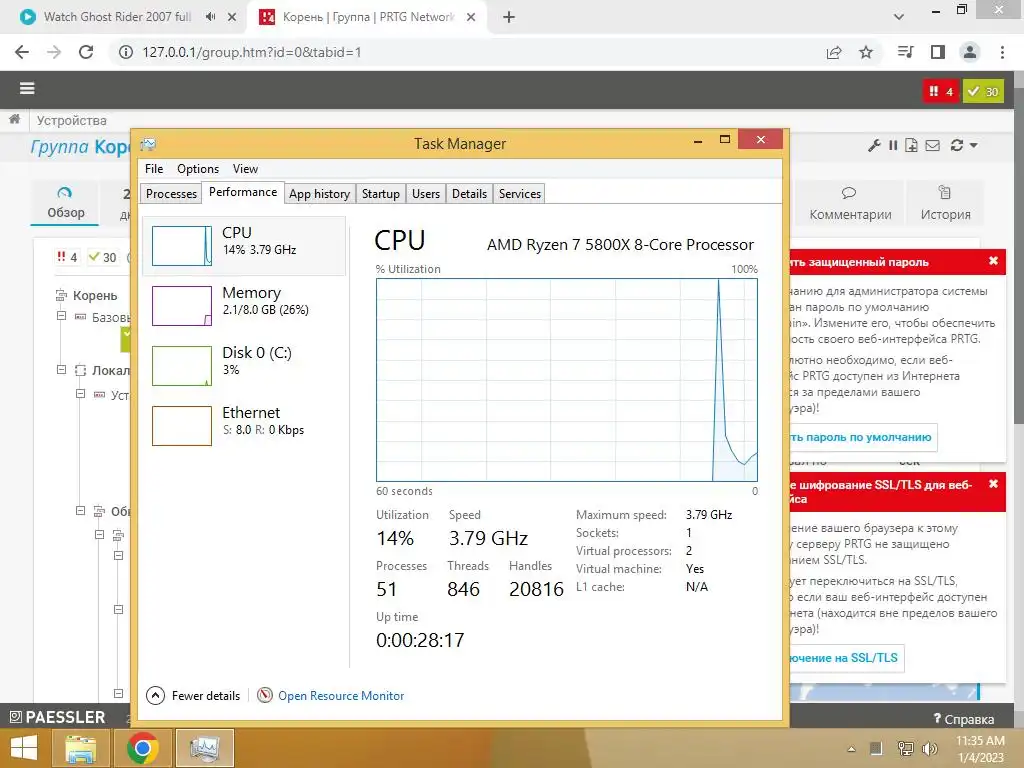The height and width of the screenshot is (768, 1024).
Task: Go to PRTG home via house breadcrumb icon
Action: pos(14,119)
